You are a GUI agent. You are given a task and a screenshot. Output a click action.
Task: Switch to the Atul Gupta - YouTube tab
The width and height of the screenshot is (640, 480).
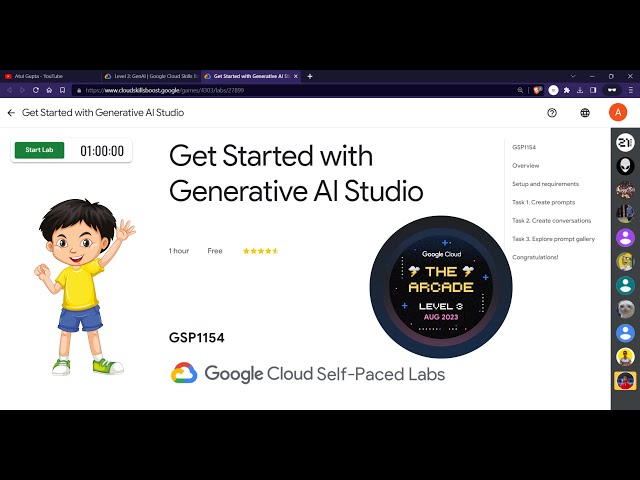click(x=50, y=76)
